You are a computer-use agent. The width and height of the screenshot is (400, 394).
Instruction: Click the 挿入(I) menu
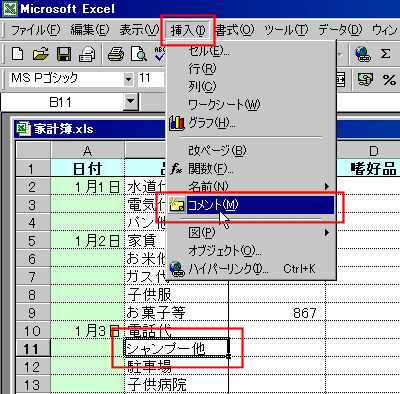[x=188, y=30]
